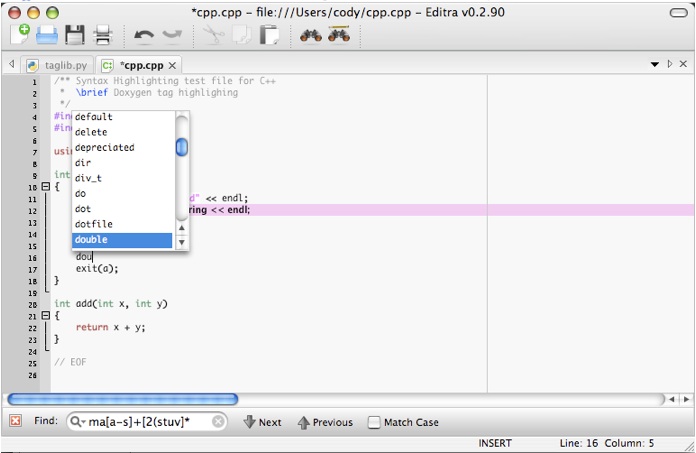The height and width of the screenshot is (453, 696).
Task: Click the Paste clipboard icon
Action: pos(268,35)
